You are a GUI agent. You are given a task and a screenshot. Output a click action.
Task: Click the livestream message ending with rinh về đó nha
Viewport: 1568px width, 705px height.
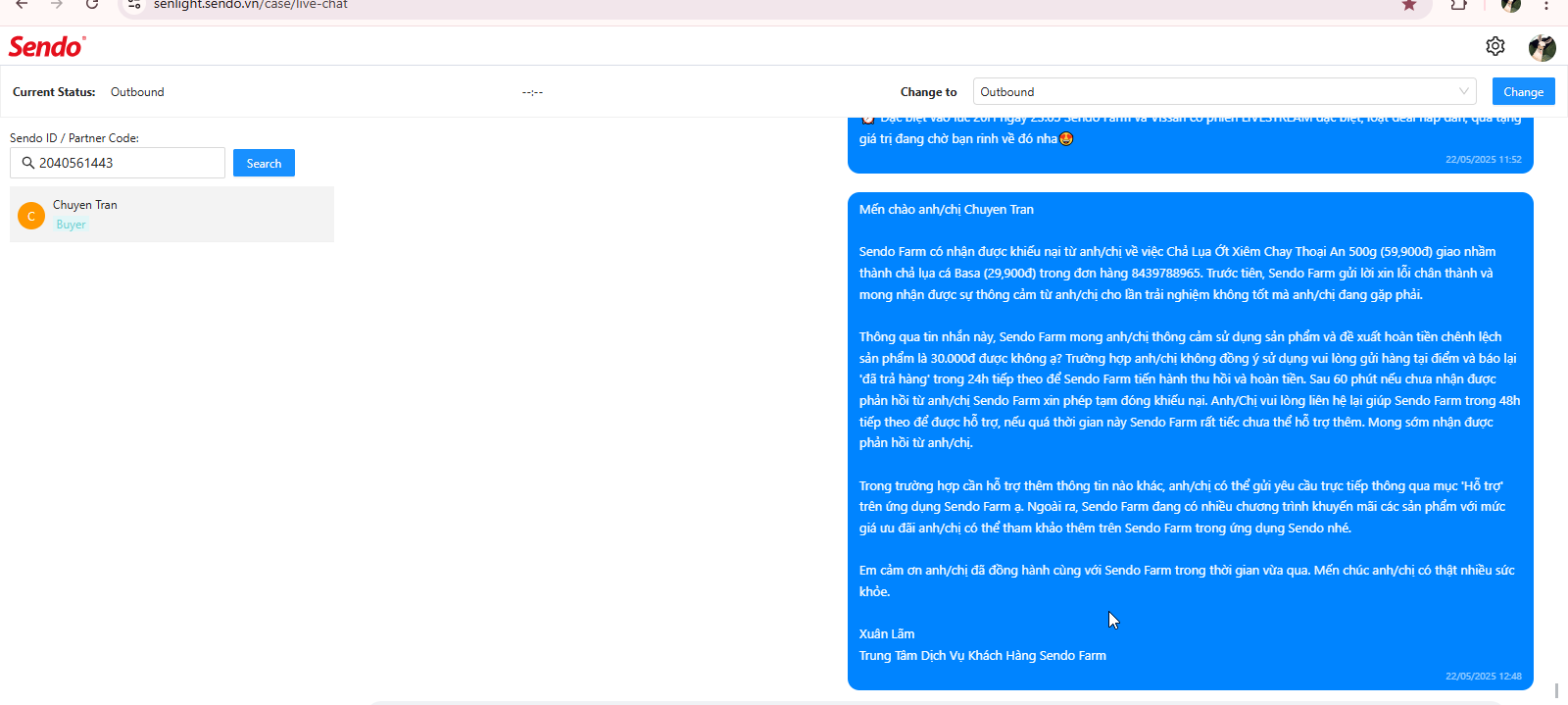(1190, 144)
